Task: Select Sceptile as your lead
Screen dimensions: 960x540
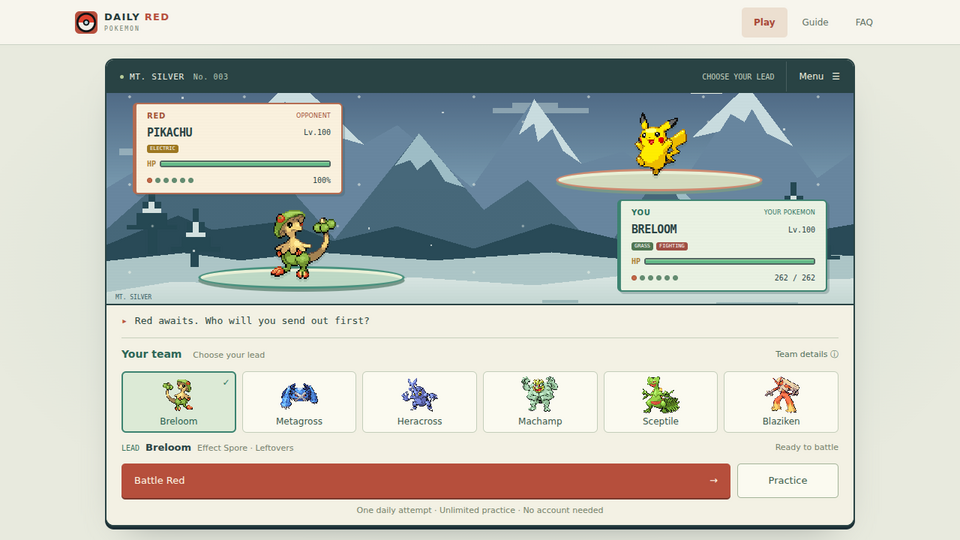Action: (660, 402)
